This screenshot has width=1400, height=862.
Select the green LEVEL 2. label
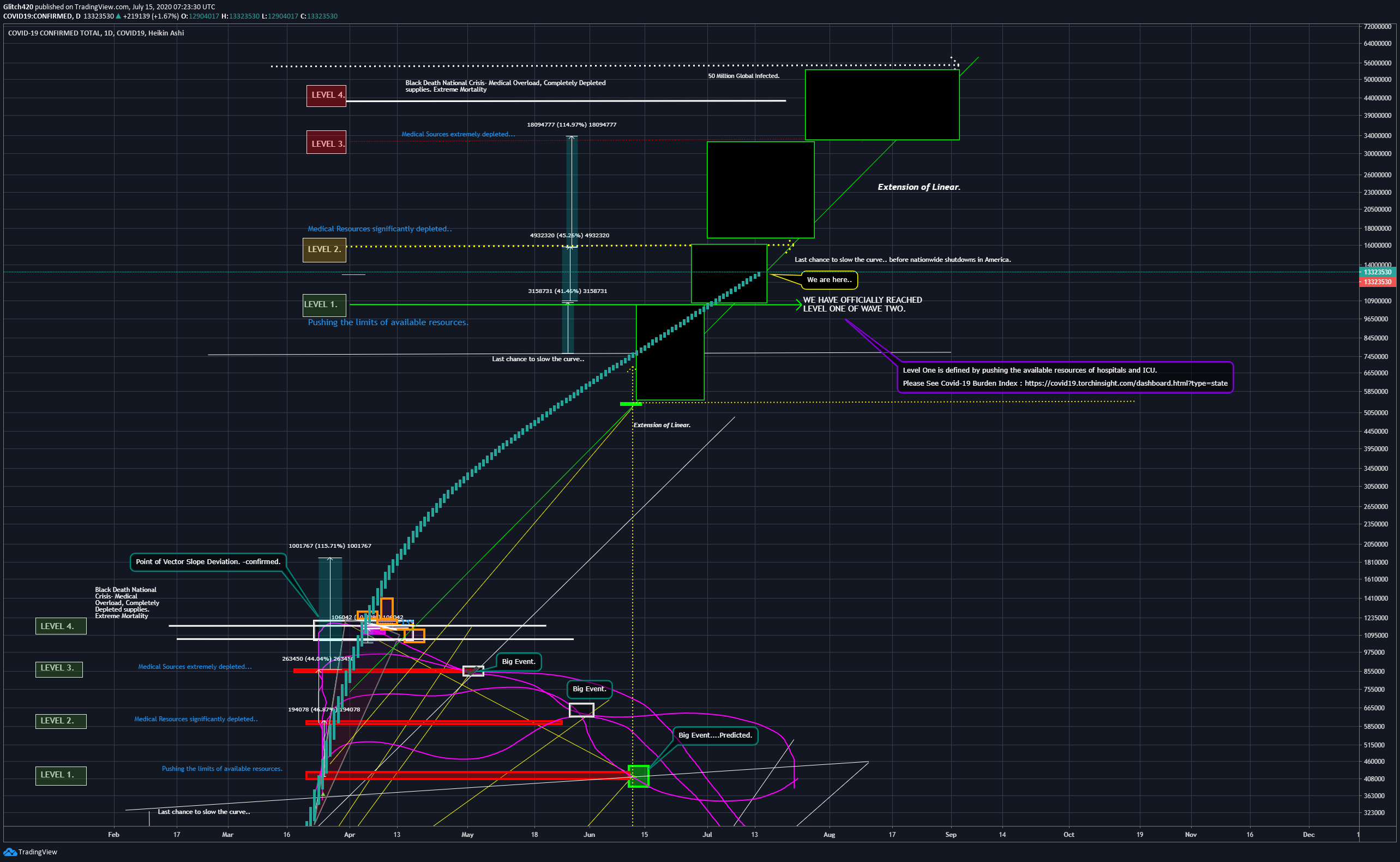pos(61,721)
